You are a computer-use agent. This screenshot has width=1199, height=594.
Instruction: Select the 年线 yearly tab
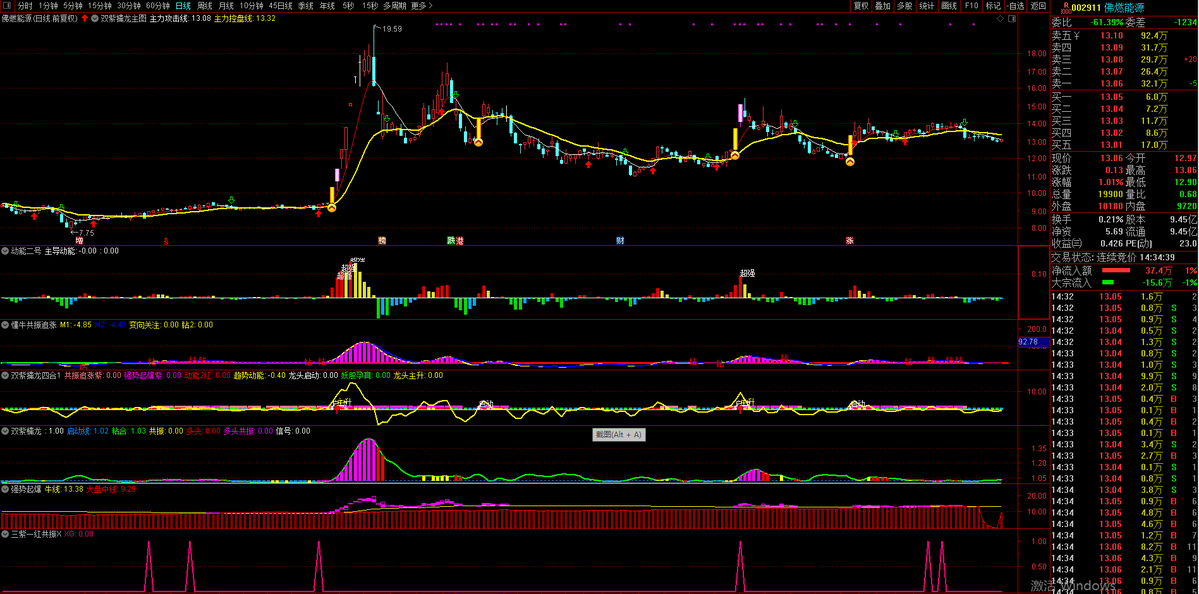click(327, 5)
